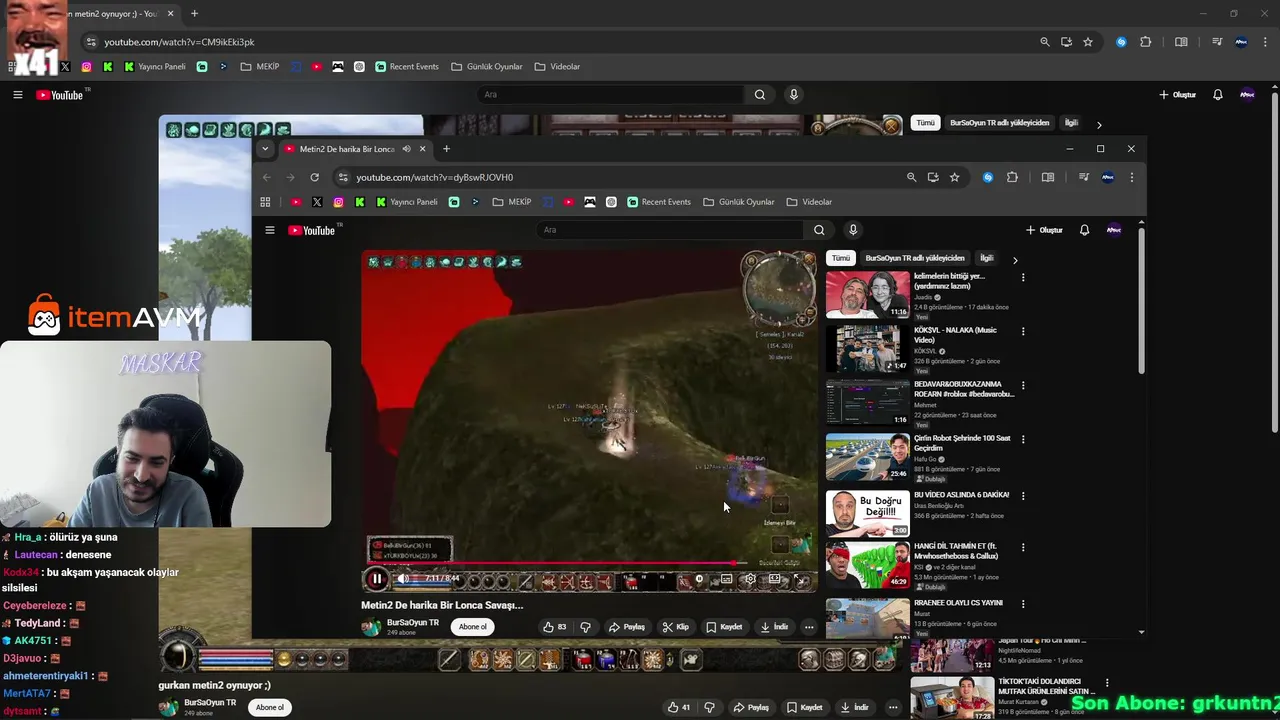
Task: Click İndir under the front video
Action: click(775, 627)
